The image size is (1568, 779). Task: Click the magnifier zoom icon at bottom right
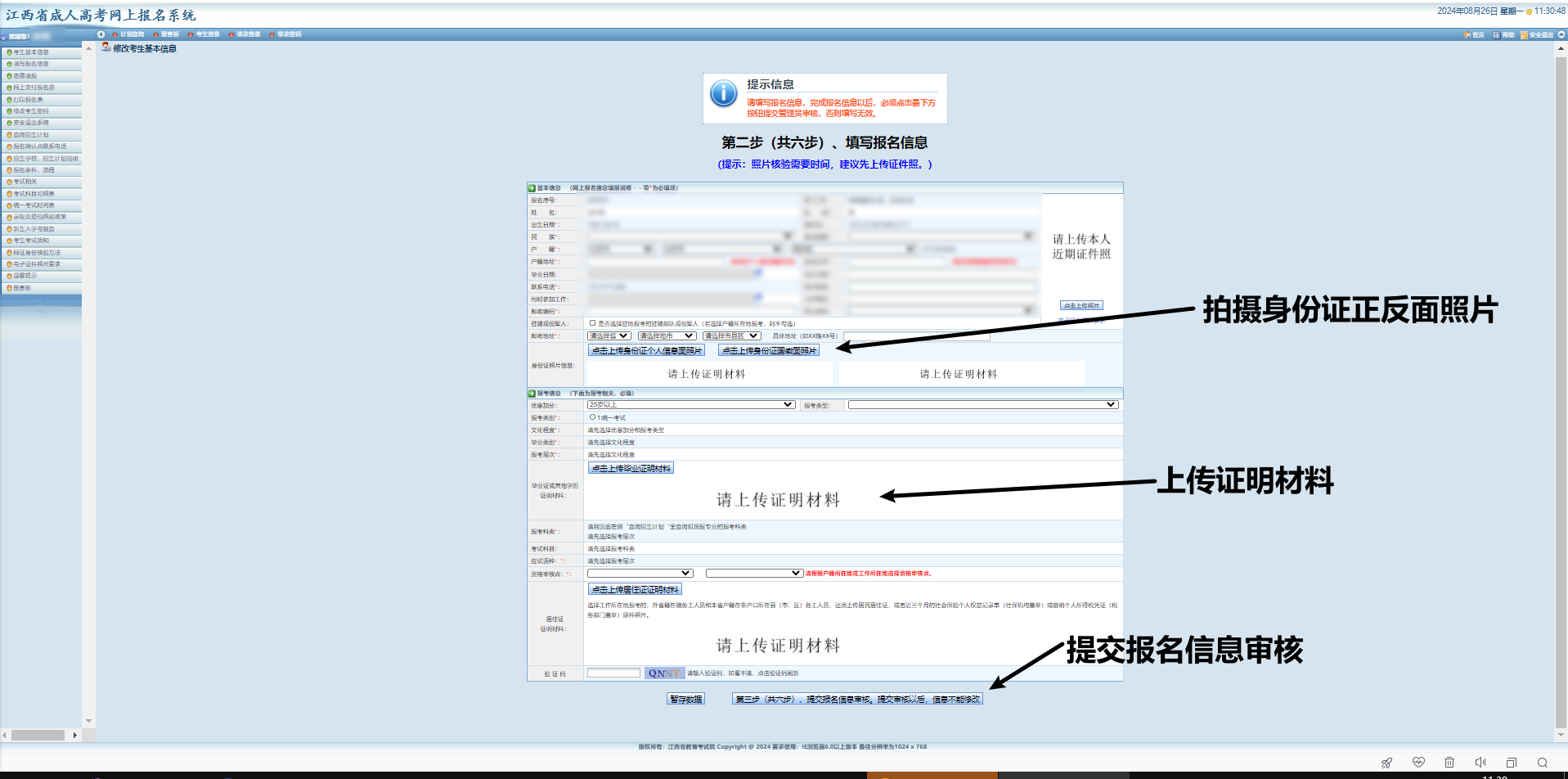coord(1543,763)
